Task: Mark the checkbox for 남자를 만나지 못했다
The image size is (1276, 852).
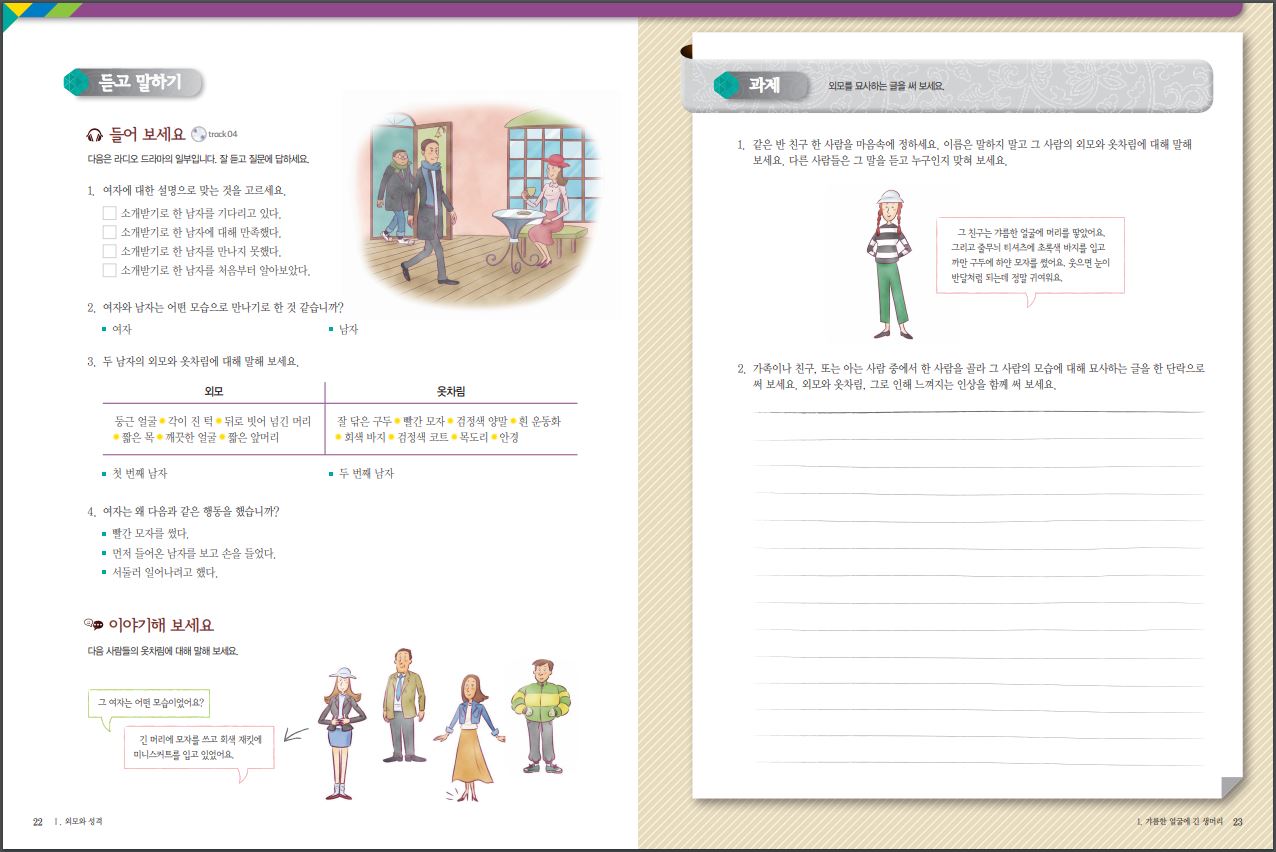Action: pyautogui.click(x=110, y=251)
